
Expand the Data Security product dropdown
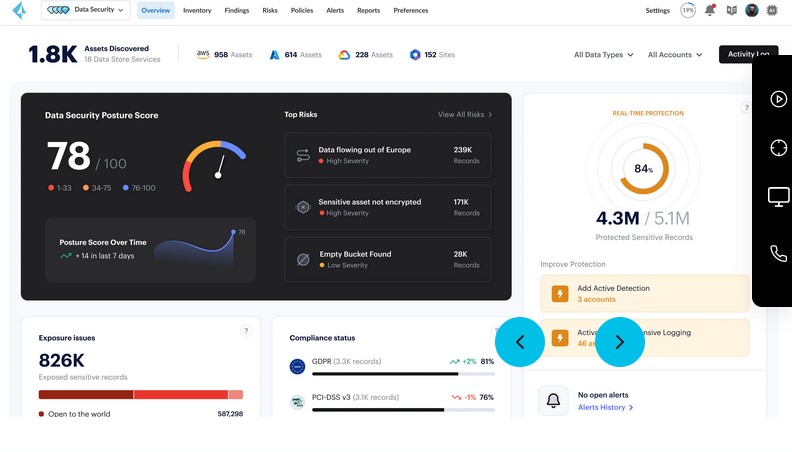(87, 10)
